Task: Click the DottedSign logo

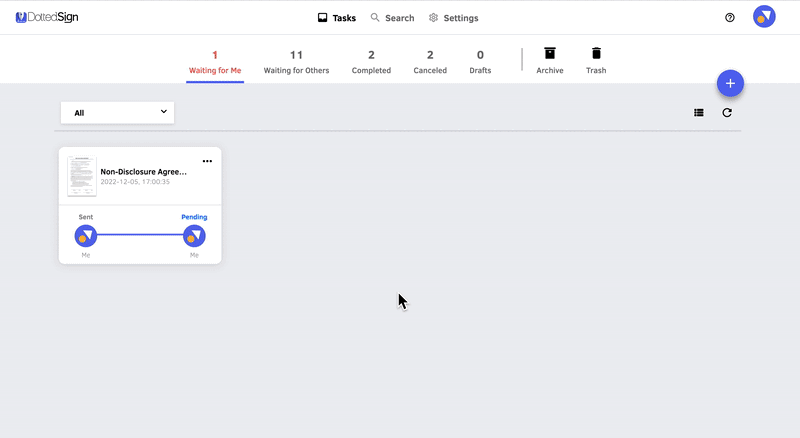Action: tap(47, 17)
